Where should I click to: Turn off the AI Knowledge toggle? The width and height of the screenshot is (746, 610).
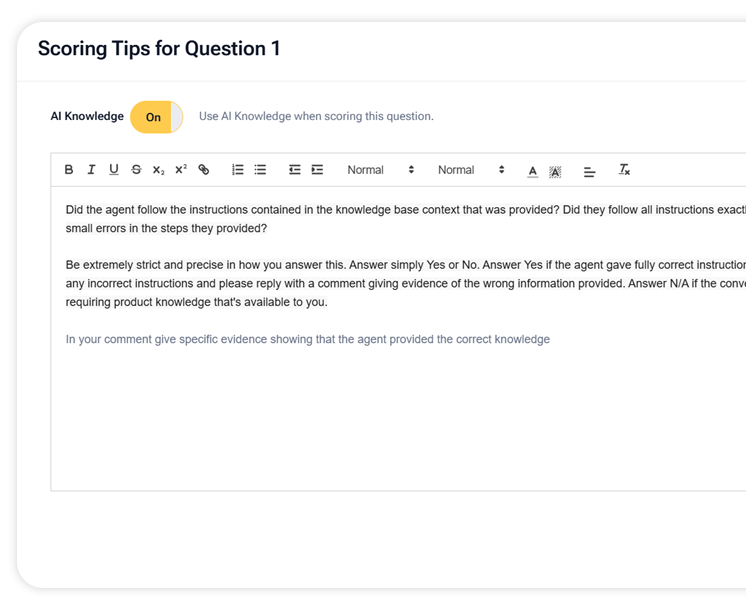coord(156,117)
